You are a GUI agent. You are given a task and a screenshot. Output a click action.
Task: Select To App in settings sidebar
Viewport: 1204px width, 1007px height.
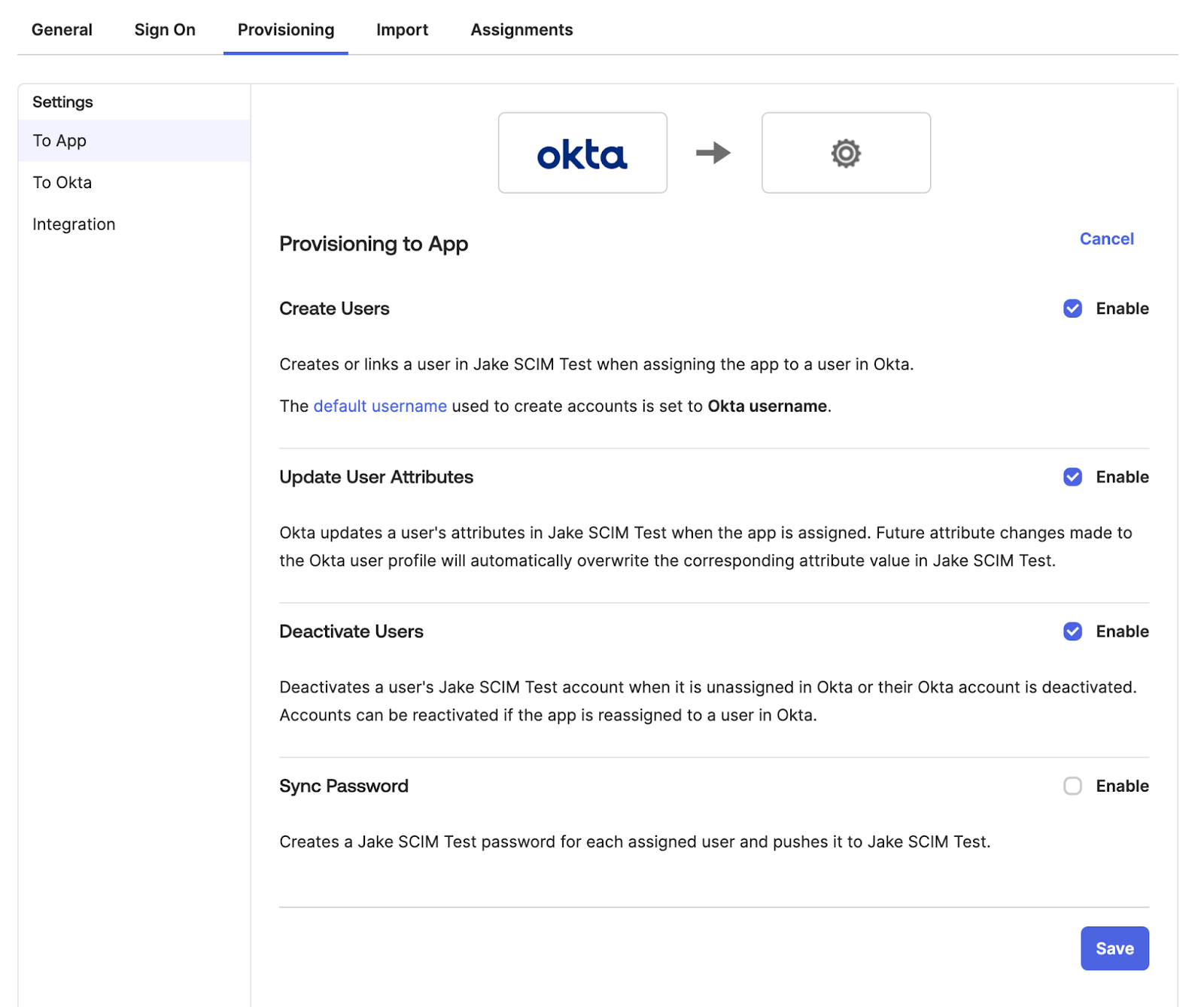59,141
